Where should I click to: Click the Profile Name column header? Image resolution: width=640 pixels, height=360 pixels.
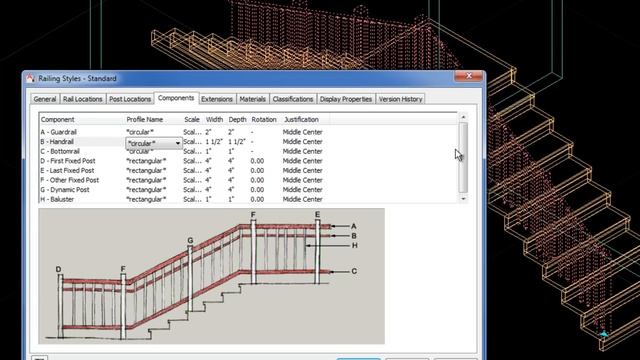(x=153, y=120)
